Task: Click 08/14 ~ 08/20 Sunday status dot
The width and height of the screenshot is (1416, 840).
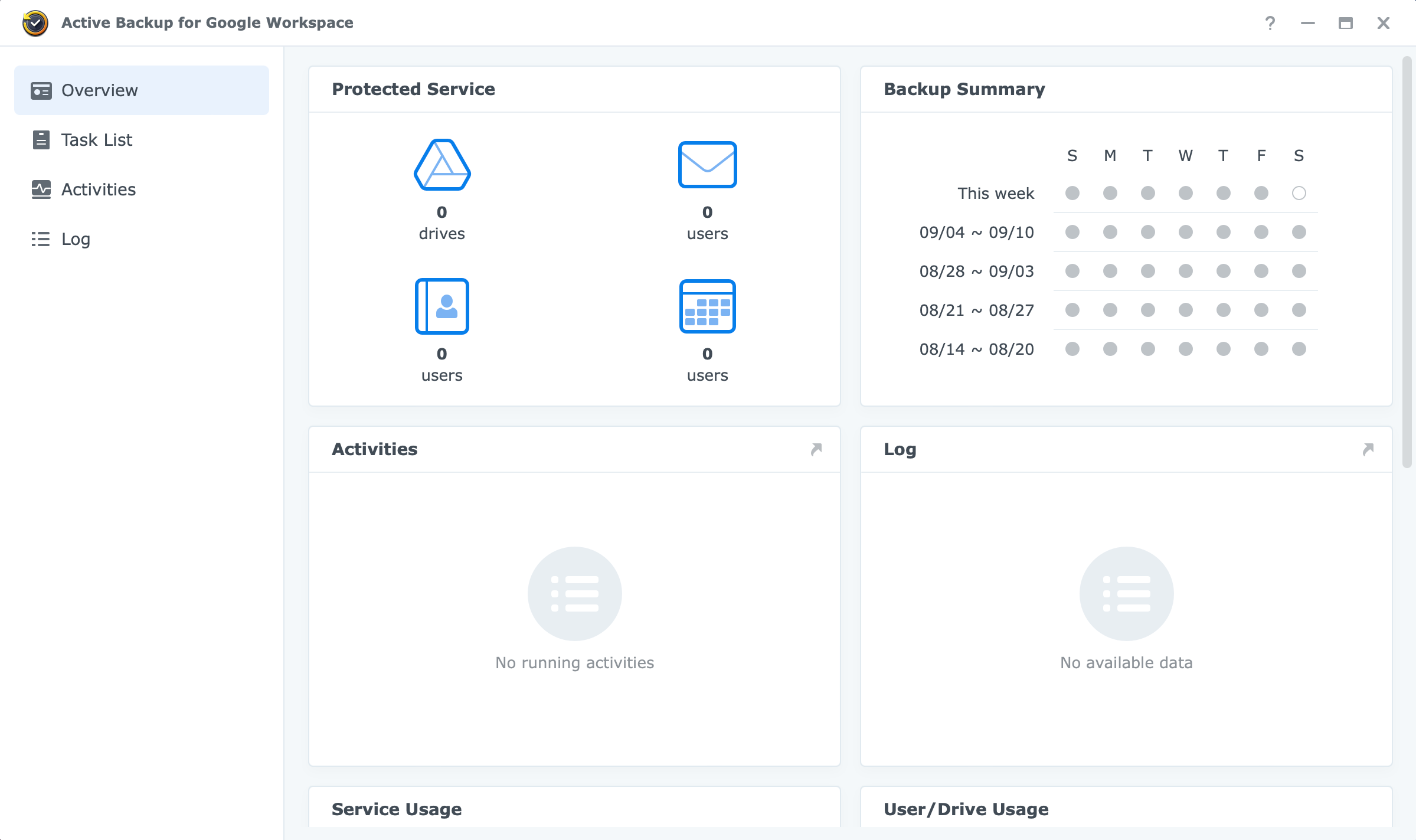Action: coord(1072,349)
